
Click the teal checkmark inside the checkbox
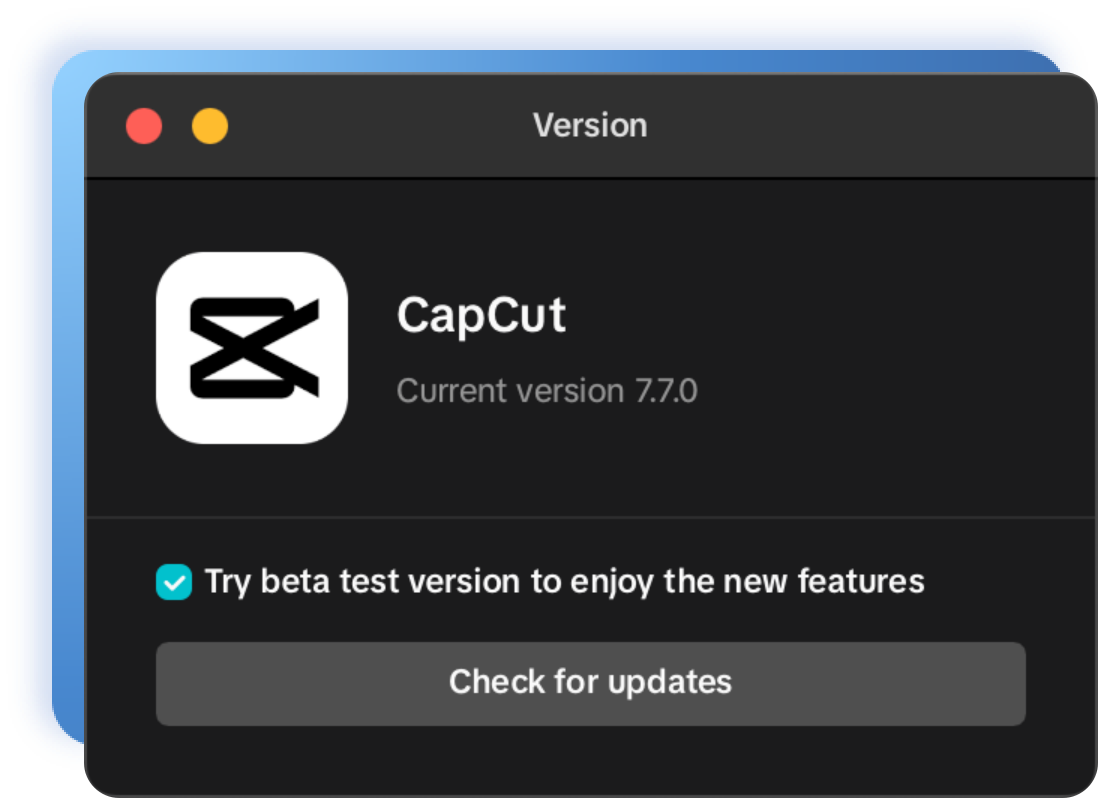click(x=173, y=581)
